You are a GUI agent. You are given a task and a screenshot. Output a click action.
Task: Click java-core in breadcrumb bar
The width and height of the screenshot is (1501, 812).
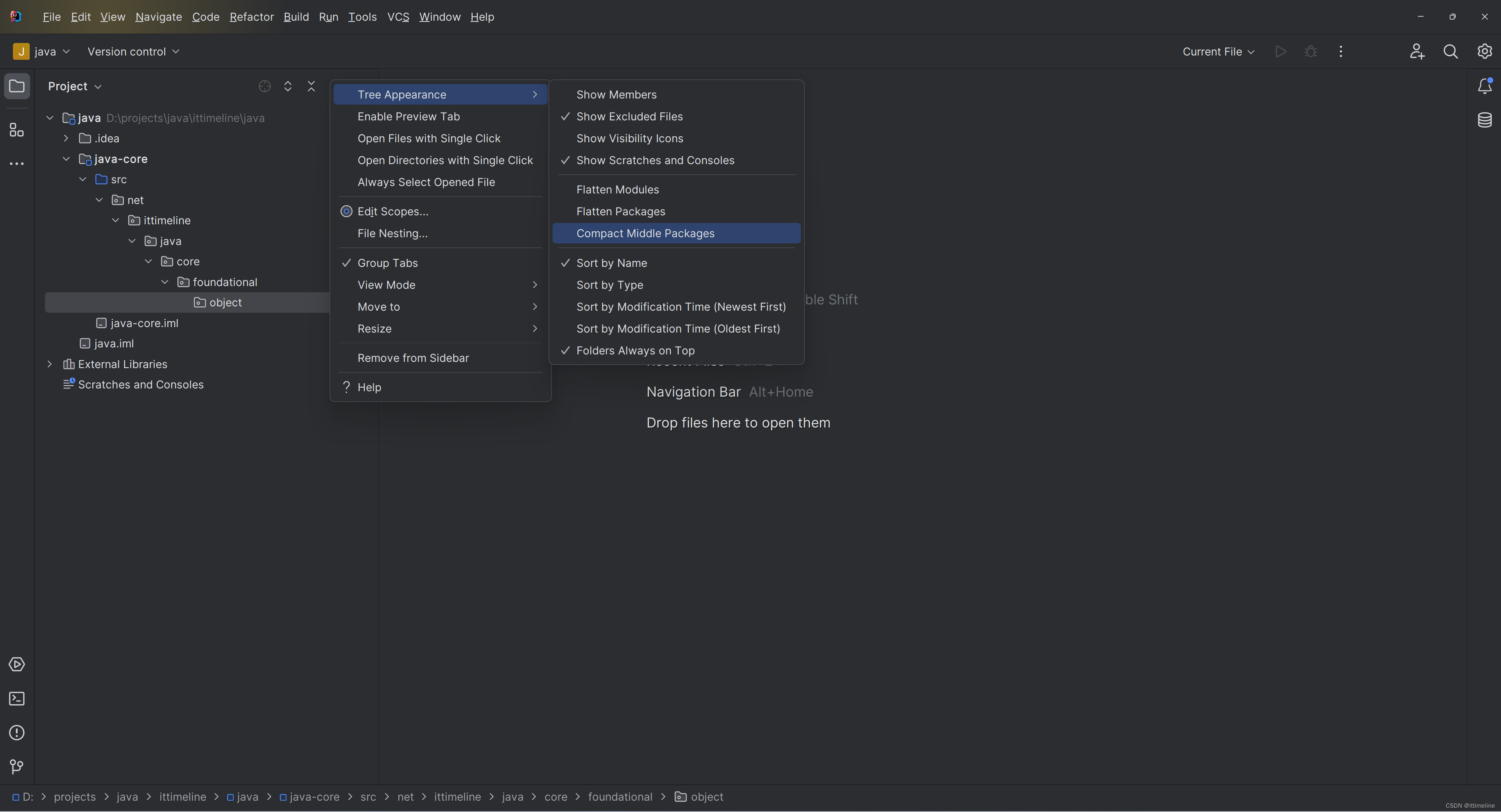[310, 797]
